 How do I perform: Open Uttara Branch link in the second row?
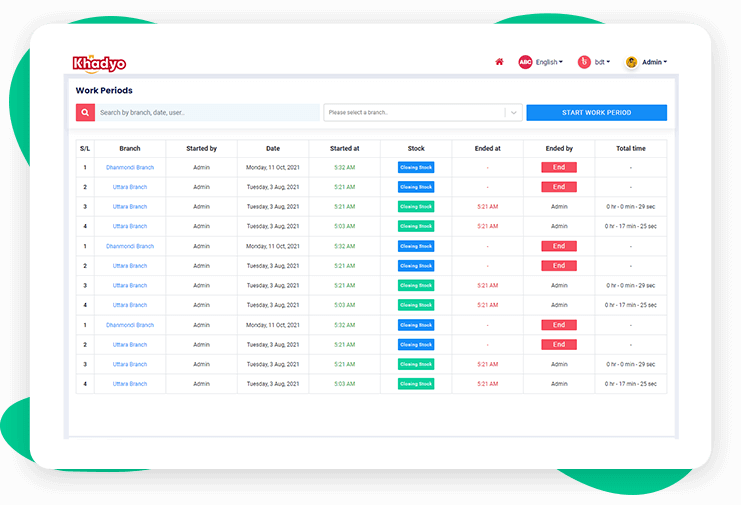click(130, 187)
